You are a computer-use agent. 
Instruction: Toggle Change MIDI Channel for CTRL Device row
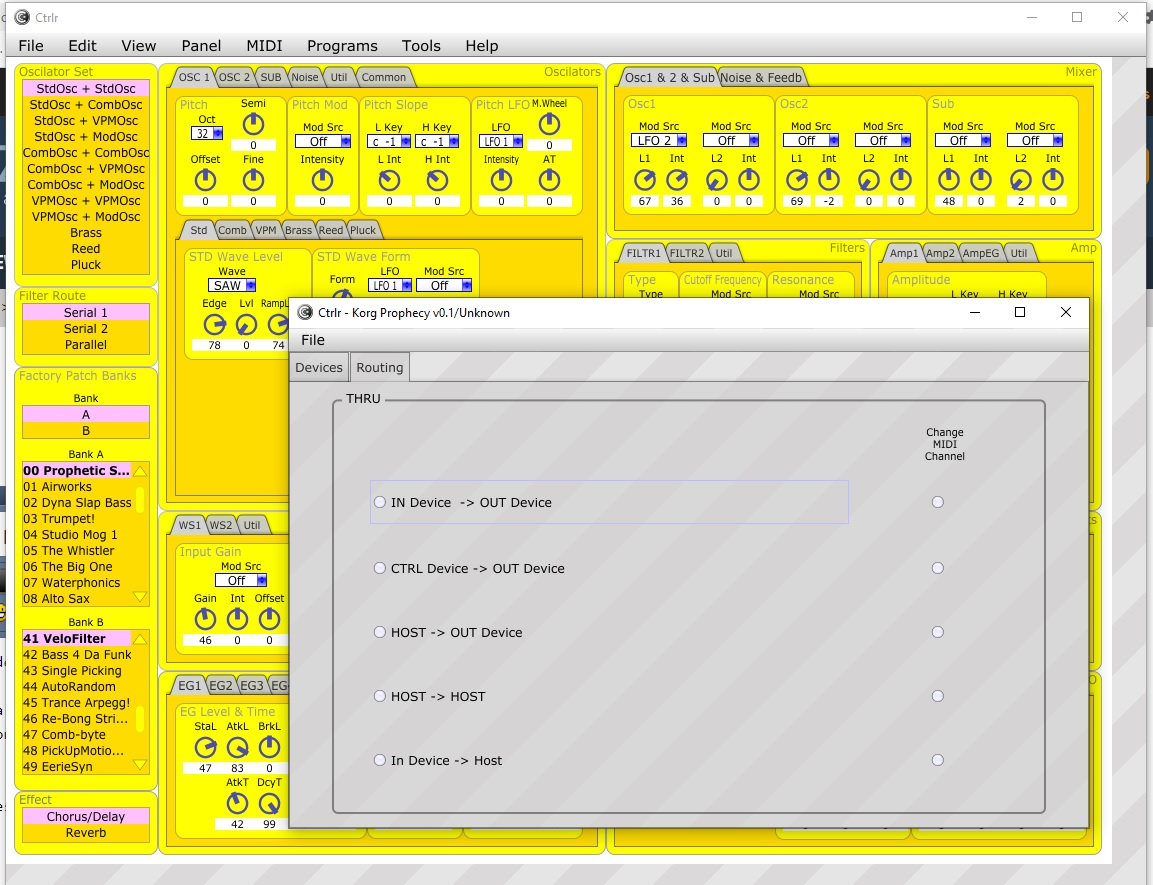pyautogui.click(x=937, y=568)
